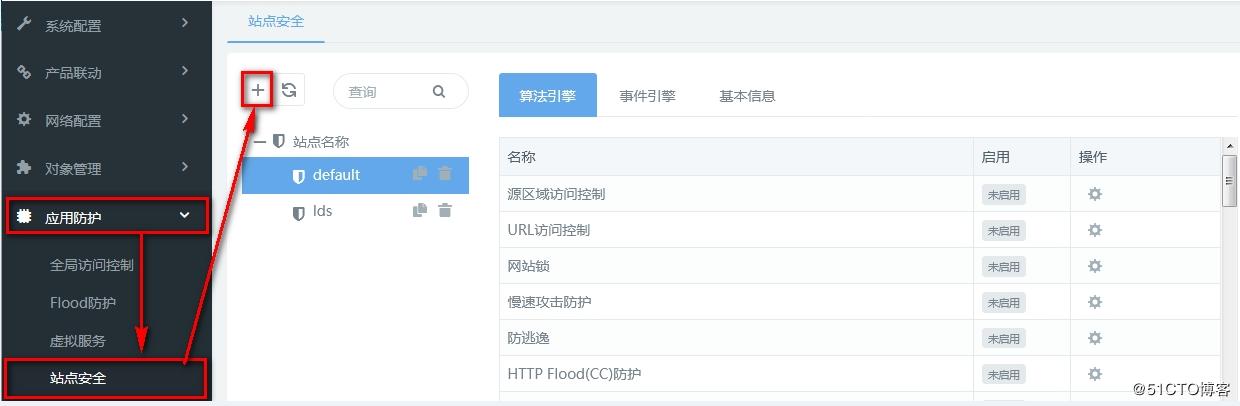The image size is (1240, 406).
Task: Open settings gear for HTTP Flood(CC)防护
Action: (x=1095, y=374)
